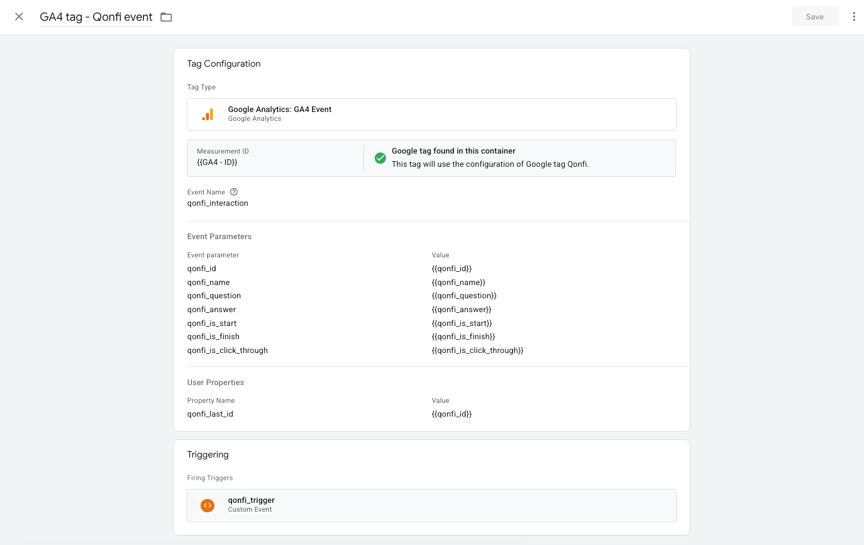The height and width of the screenshot is (545, 864).
Task: Click the value {{qonfi_question}}
Action: coord(464,295)
